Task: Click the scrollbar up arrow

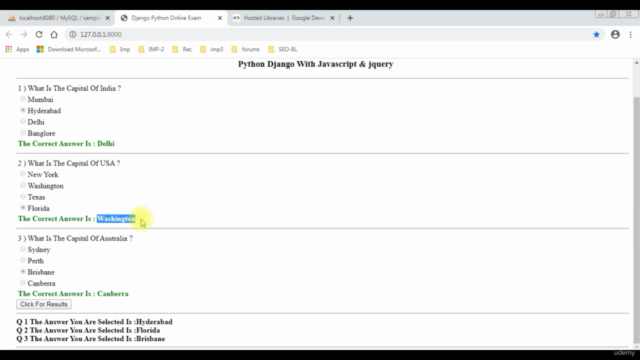Action: click(636, 63)
